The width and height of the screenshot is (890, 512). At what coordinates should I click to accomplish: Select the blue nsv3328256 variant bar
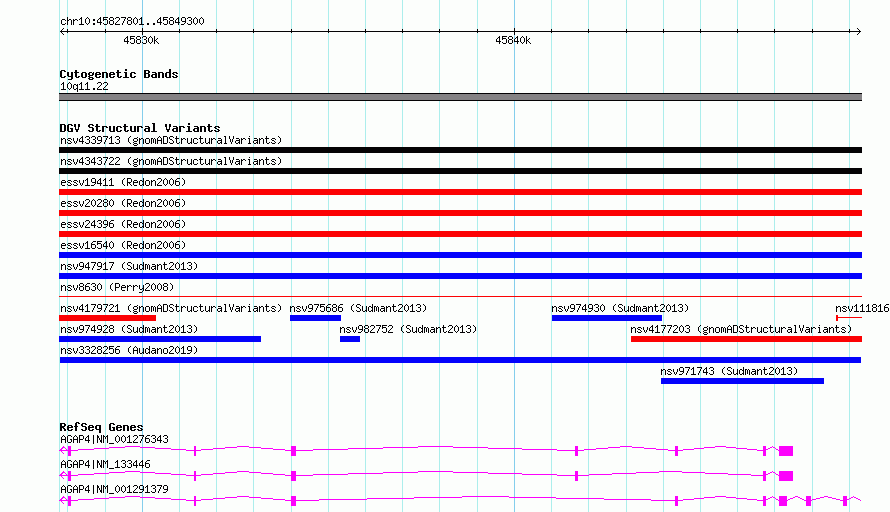point(460,360)
